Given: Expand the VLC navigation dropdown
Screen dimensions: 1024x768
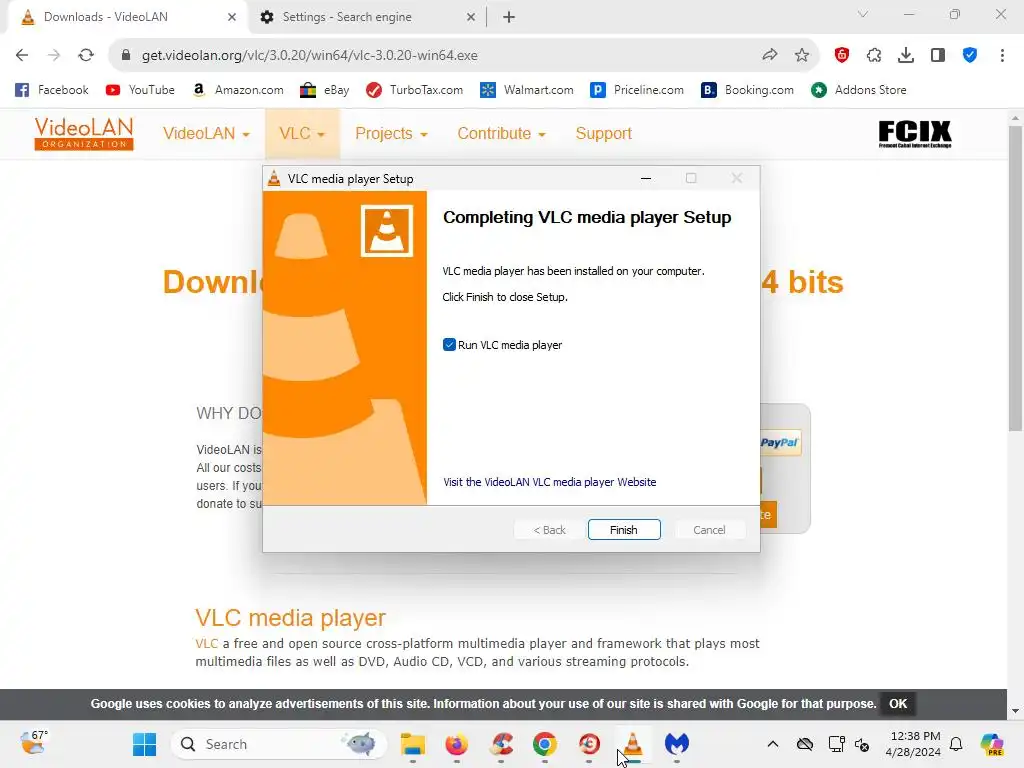Looking at the screenshot, I should (x=302, y=134).
